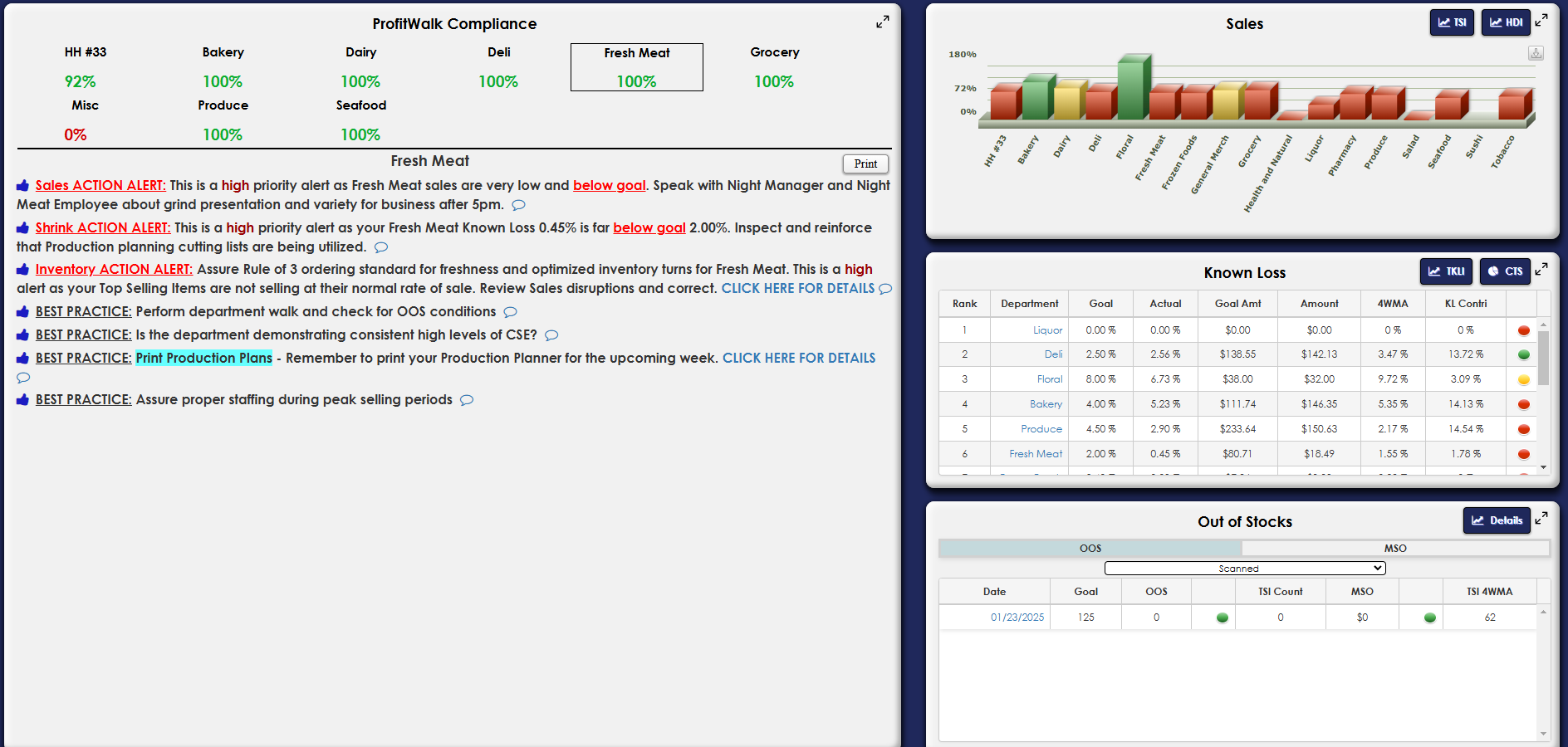The image size is (1568, 747).
Task: Open the TKLI chart in Known Loss
Action: [x=1446, y=271]
